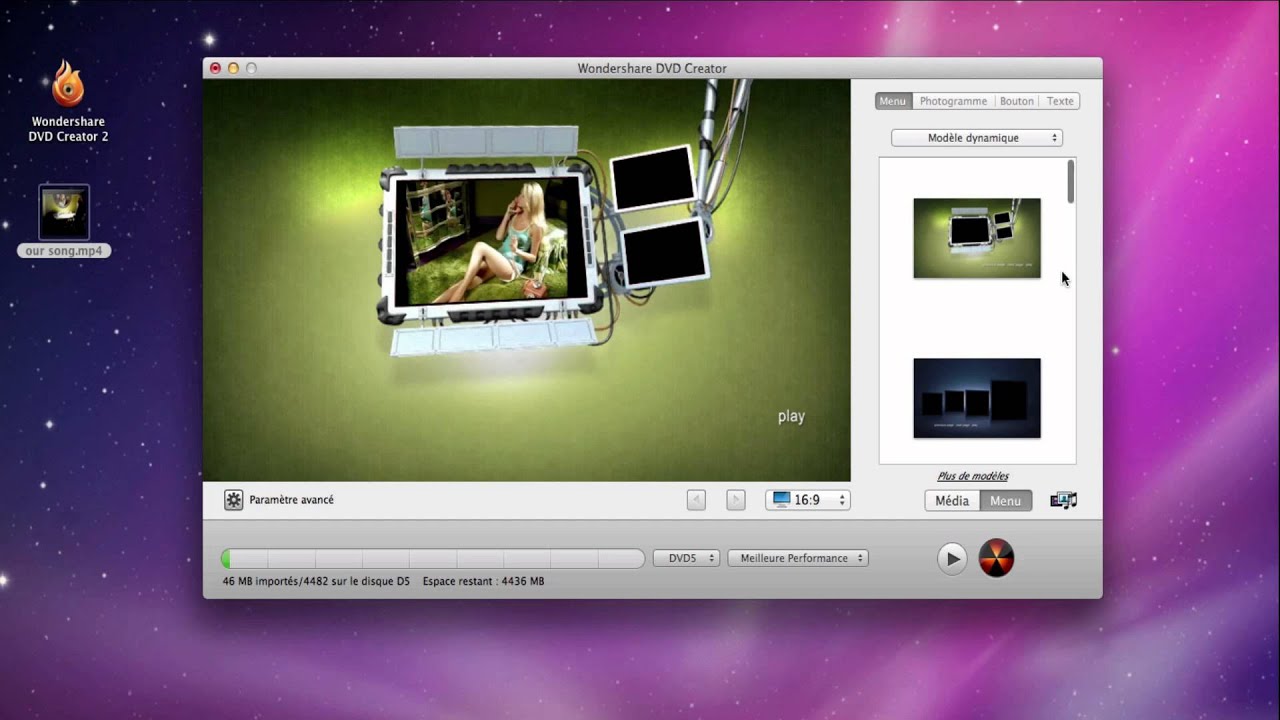Select our song.mp4 file on desktop

pyautogui.click(x=64, y=221)
